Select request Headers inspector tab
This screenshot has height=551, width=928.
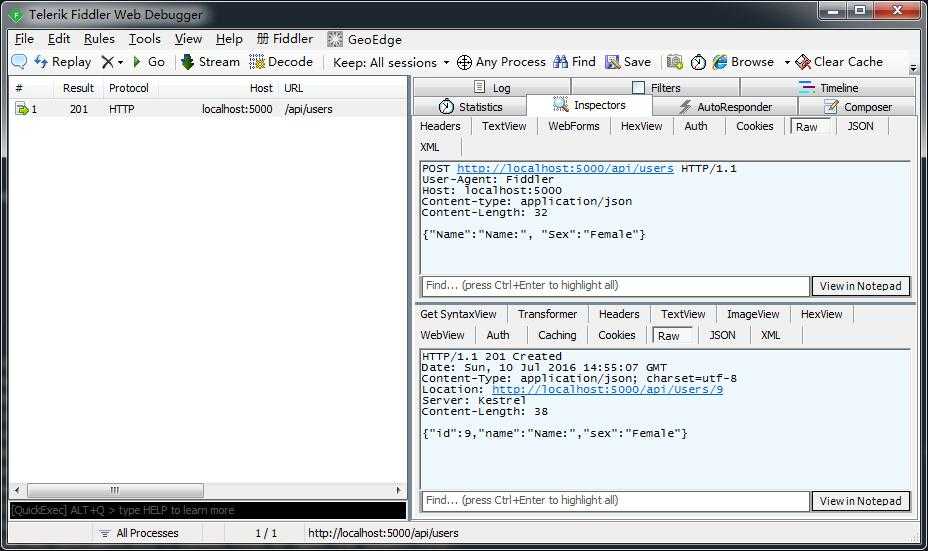pos(440,126)
